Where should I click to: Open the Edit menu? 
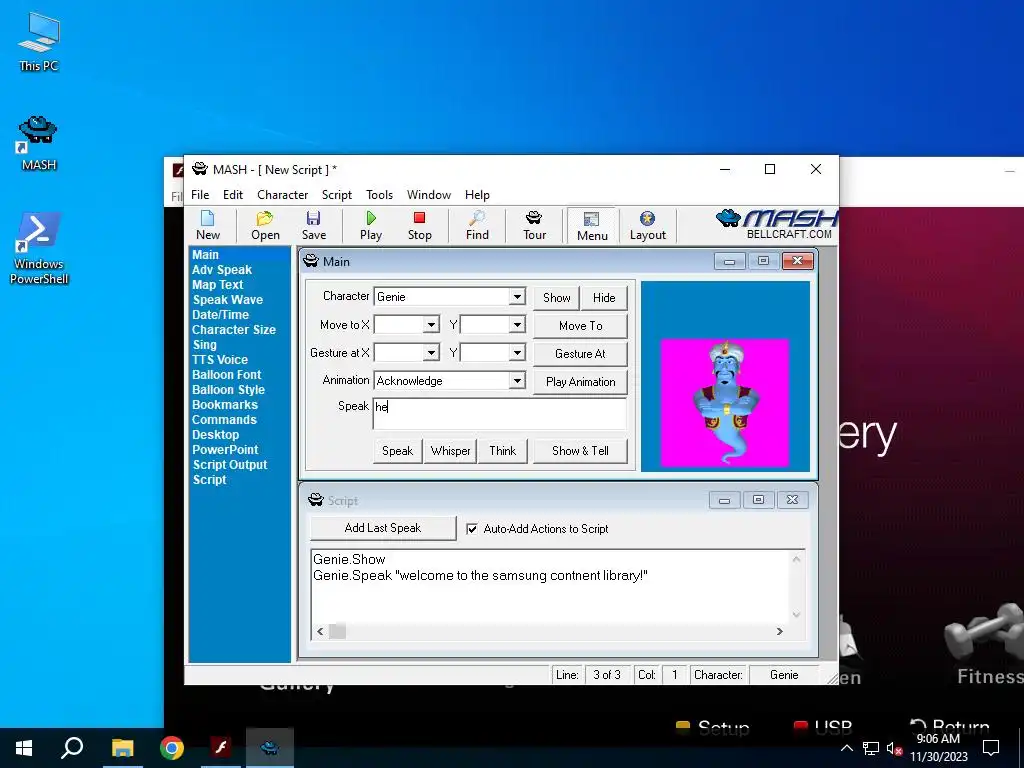[232, 195]
